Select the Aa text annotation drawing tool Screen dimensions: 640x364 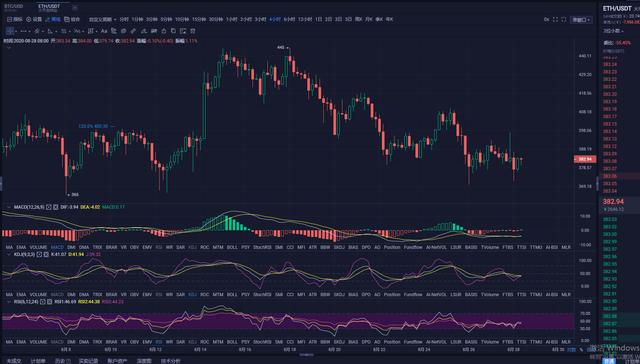click(x=104, y=31)
